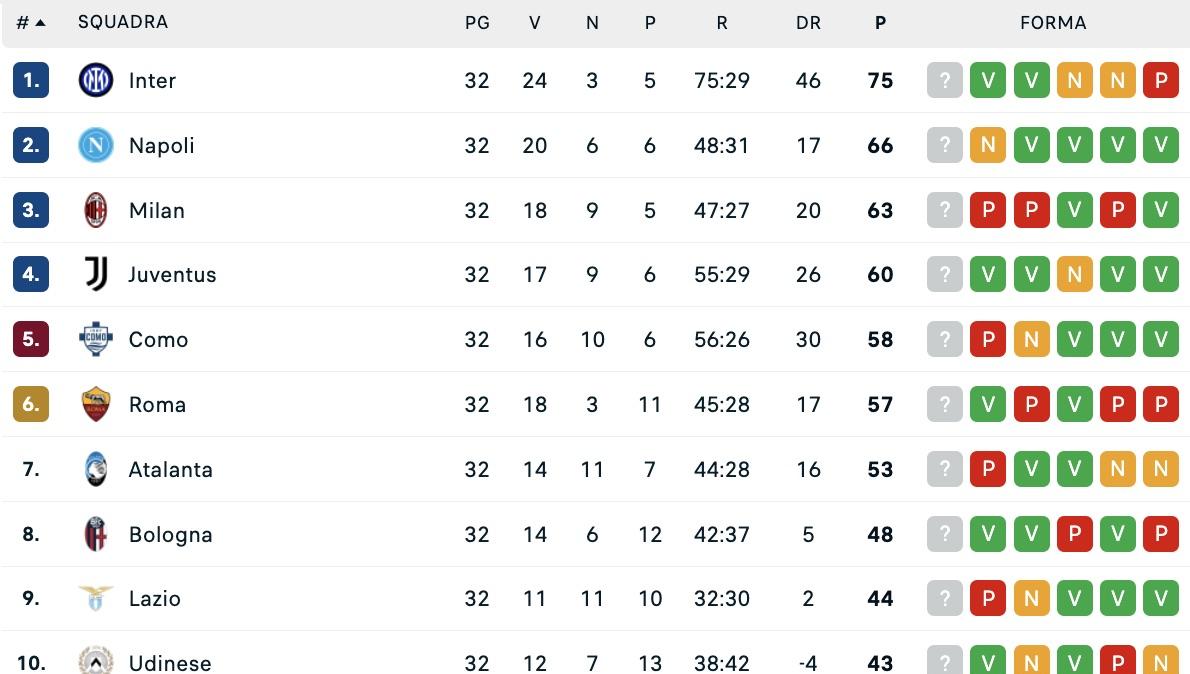Screen dimensions: 1190x674
Task: Click the Roma crest
Action: click(95, 404)
